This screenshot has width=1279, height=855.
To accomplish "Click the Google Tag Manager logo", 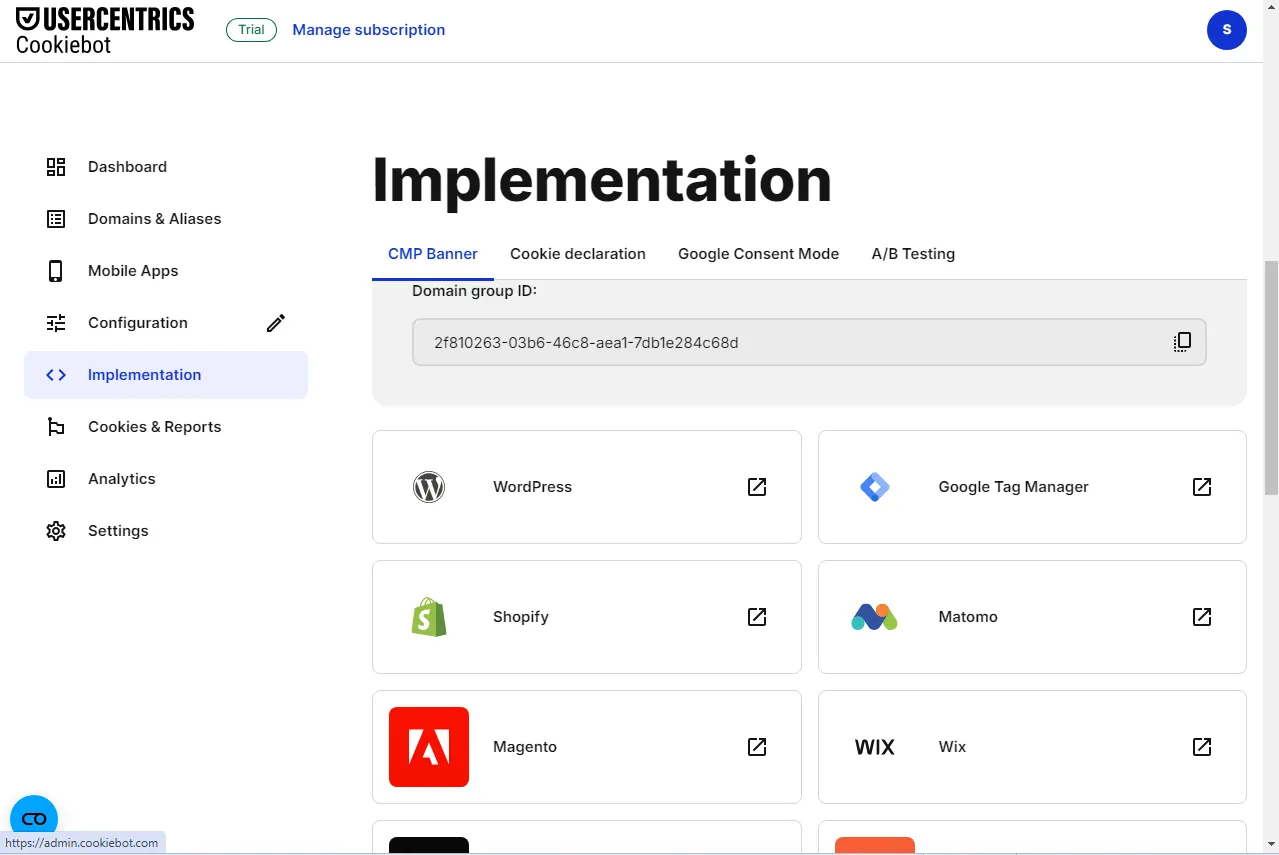I will [875, 487].
